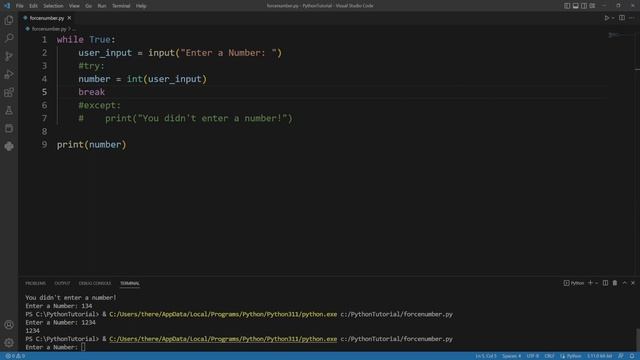The width and height of the screenshot is (640, 360).
Task: Open the File menu
Action: click(x=19, y=6)
